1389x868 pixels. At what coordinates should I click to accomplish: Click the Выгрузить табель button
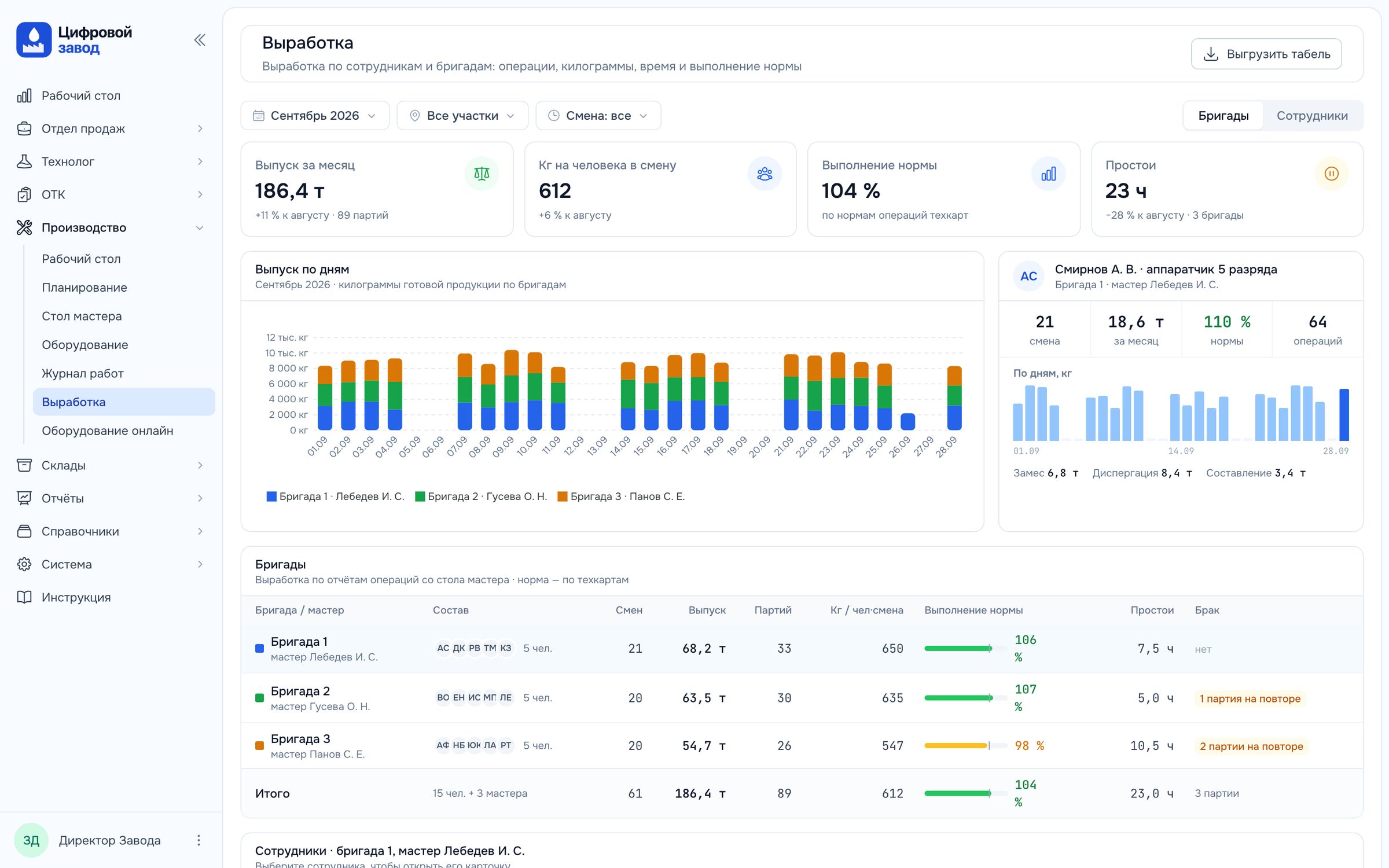point(1266,54)
